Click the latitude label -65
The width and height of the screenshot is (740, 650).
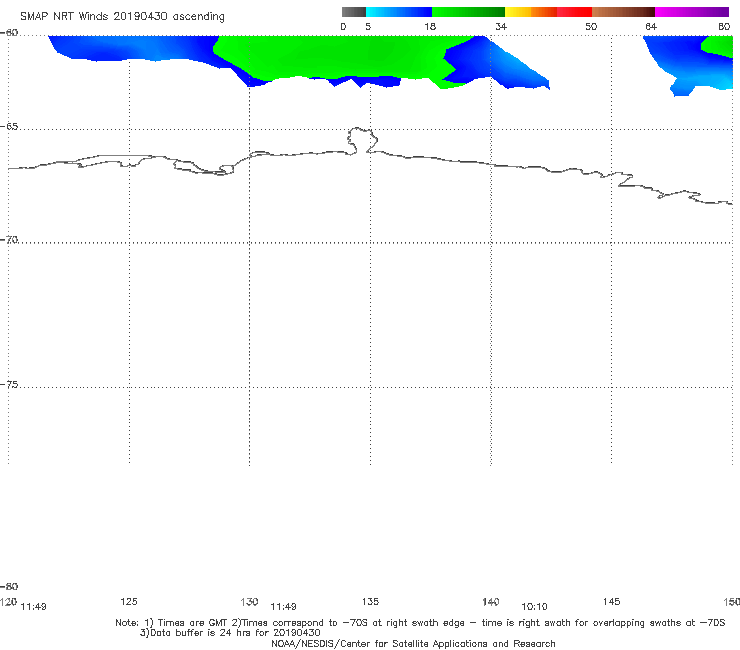[x=9, y=127]
